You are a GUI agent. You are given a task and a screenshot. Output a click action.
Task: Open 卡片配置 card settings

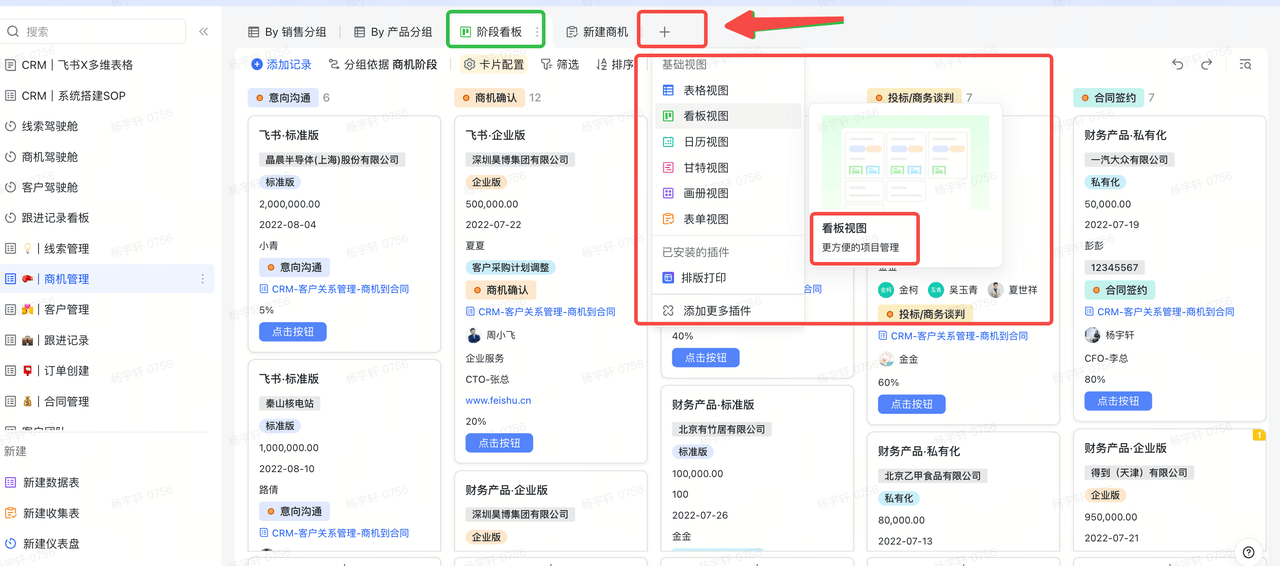coord(494,65)
